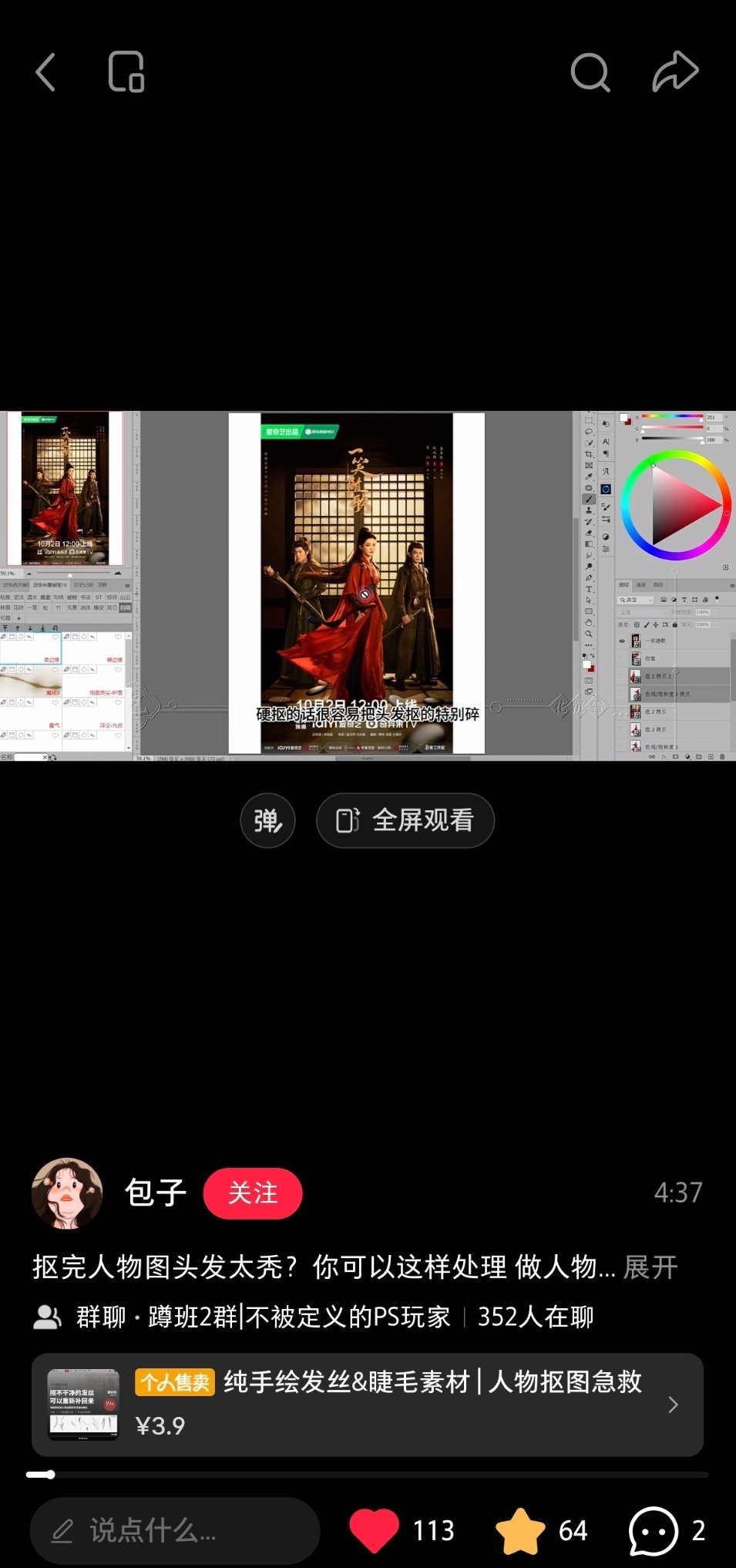The height and width of the screenshot is (1568, 736).
Task: Switch to the 历史记录 tab in left panel
Action: (x=83, y=584)
